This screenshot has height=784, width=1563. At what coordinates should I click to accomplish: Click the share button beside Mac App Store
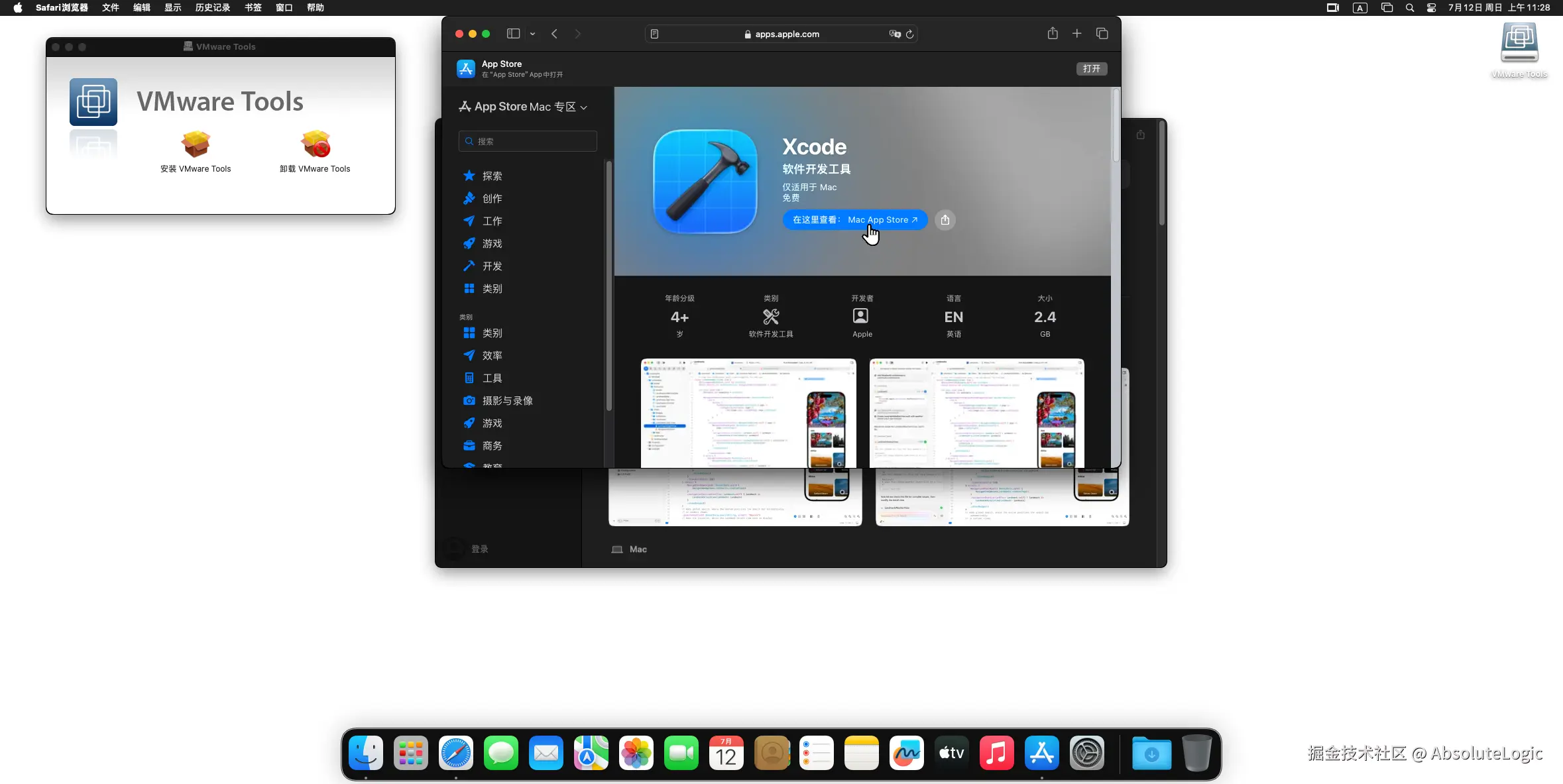click(945, 220)
